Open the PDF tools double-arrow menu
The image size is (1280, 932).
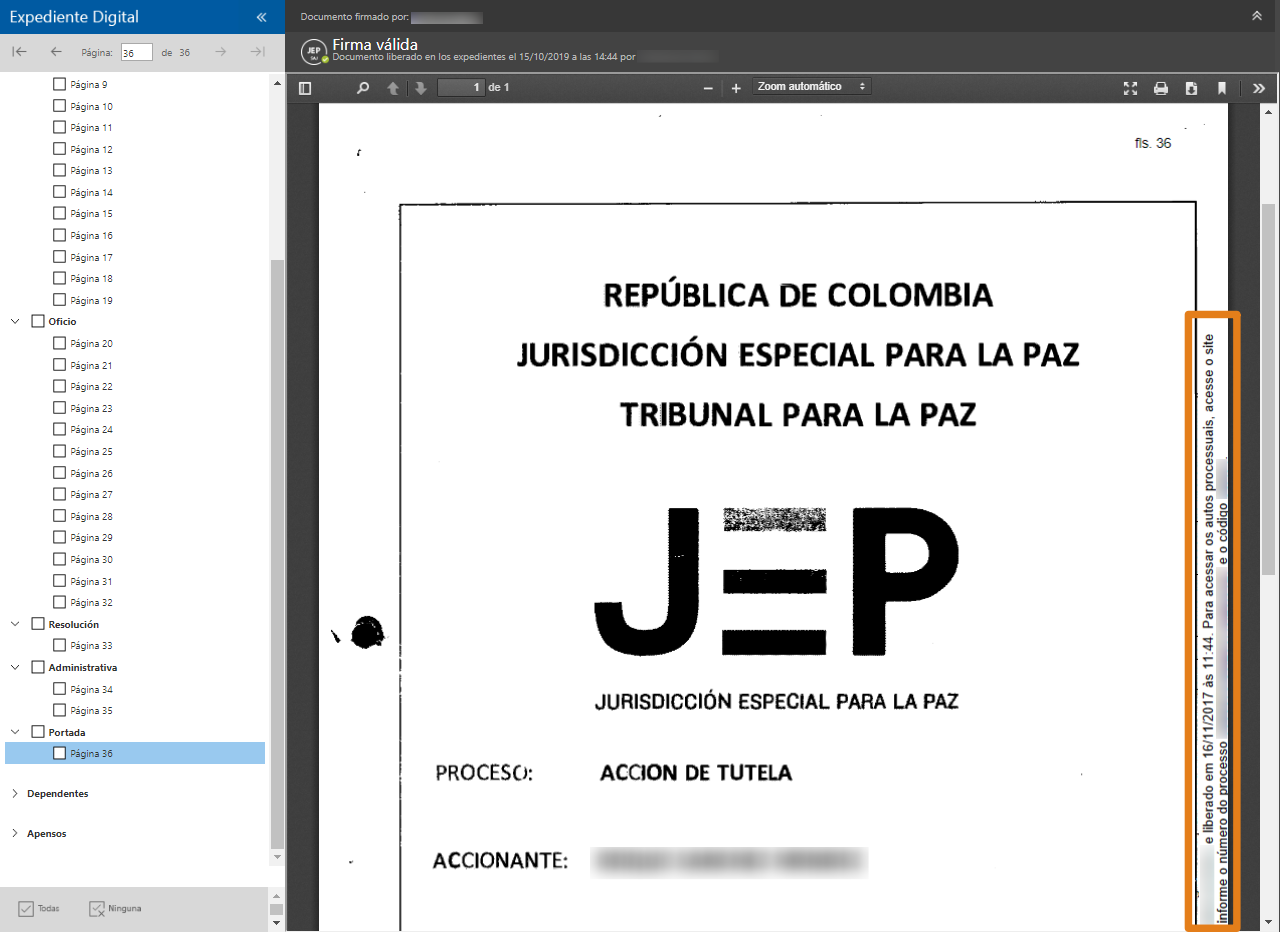point(1259,88)
